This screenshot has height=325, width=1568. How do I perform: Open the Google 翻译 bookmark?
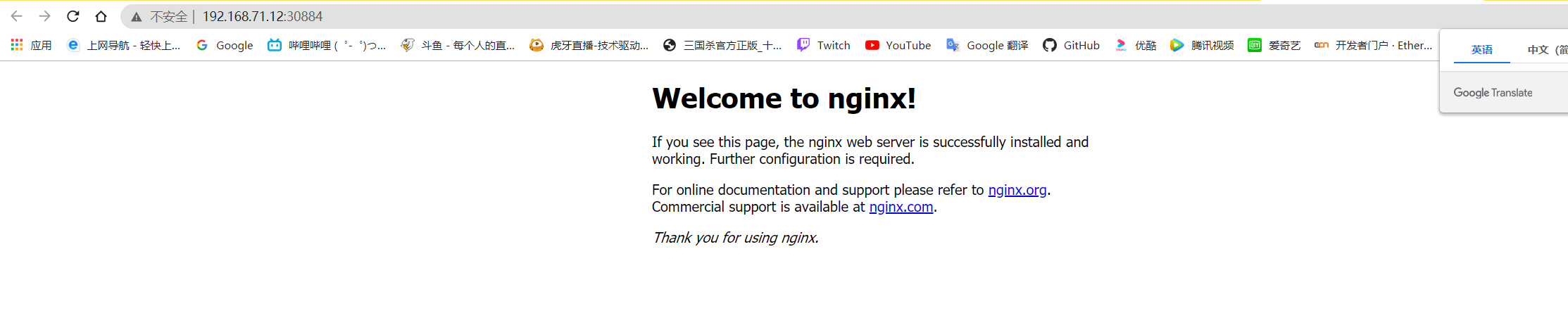tap(987, 45)
